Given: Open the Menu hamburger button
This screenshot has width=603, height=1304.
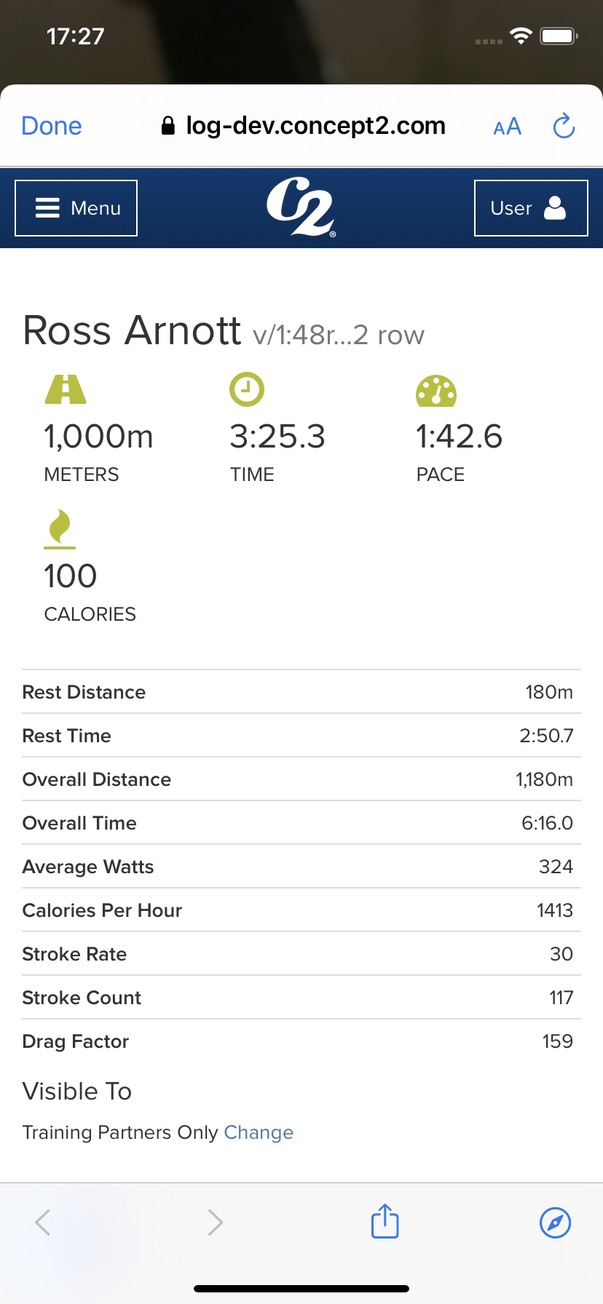Looking at the screenshot, I should (76, 208).
